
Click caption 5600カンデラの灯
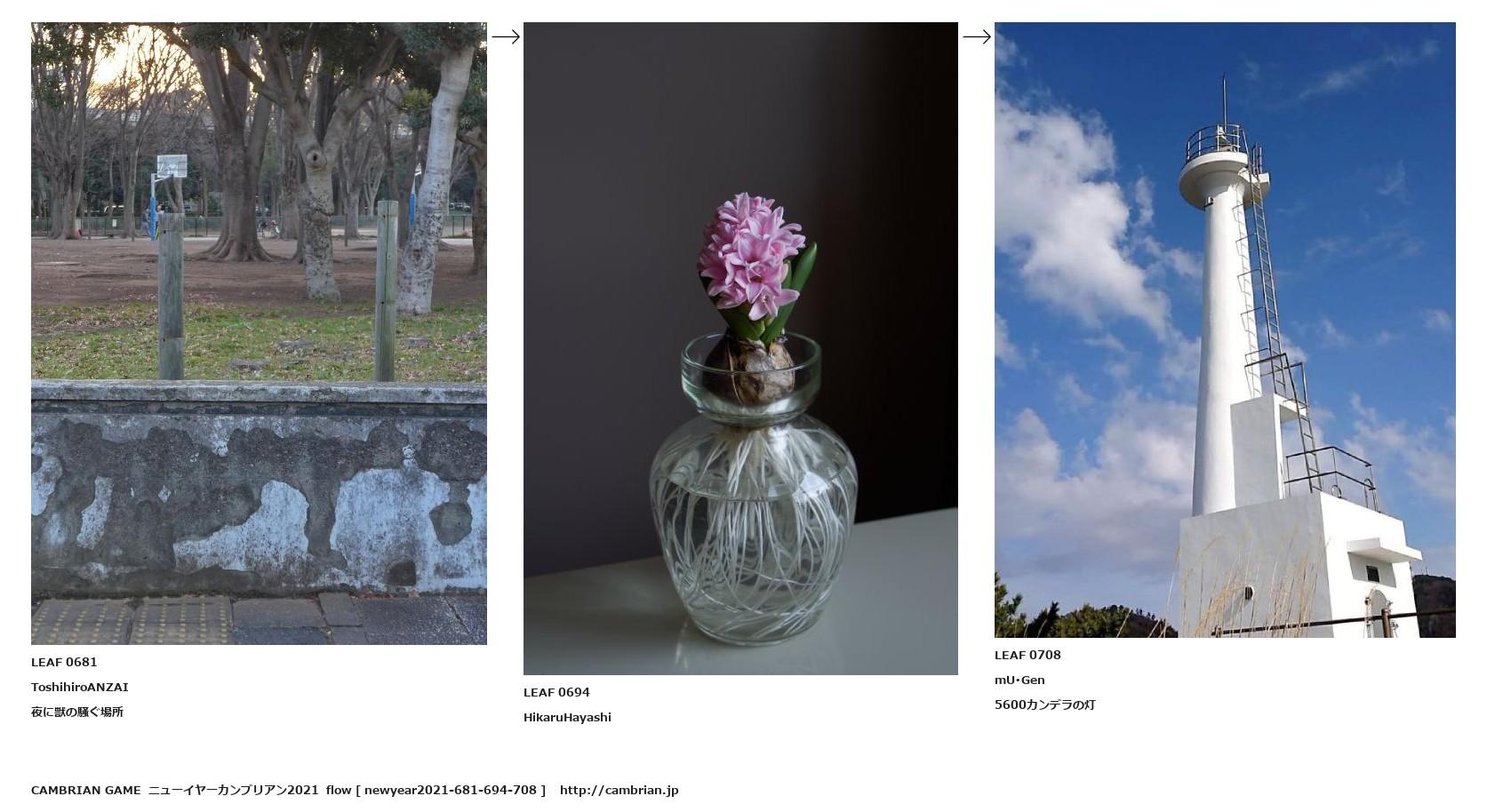[1045, 705]
